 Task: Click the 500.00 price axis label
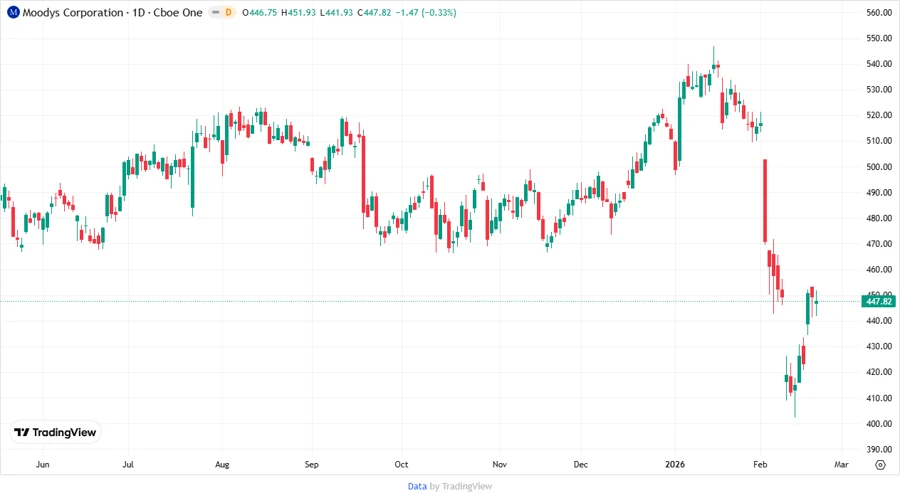coord(879,167)
